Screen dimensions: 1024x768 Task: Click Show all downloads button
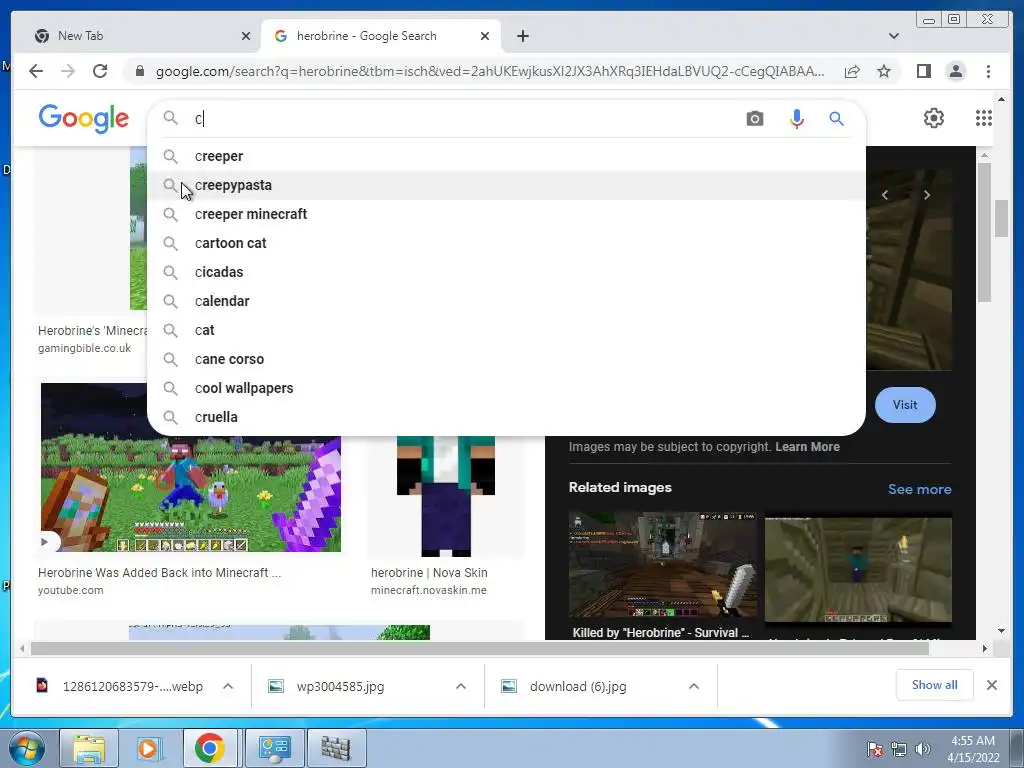tap(935, 684)
